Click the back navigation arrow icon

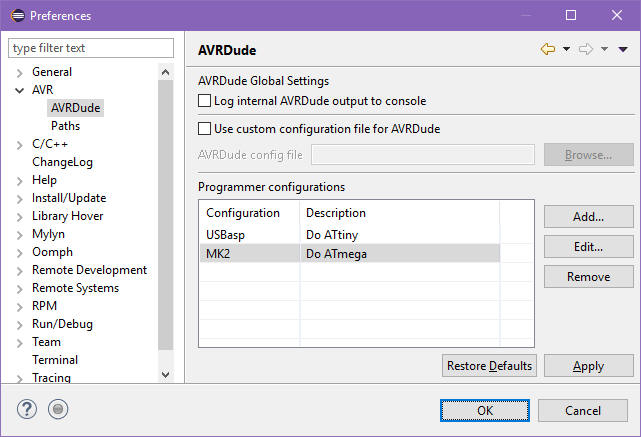pyautogui.click(x=547, y=49)
